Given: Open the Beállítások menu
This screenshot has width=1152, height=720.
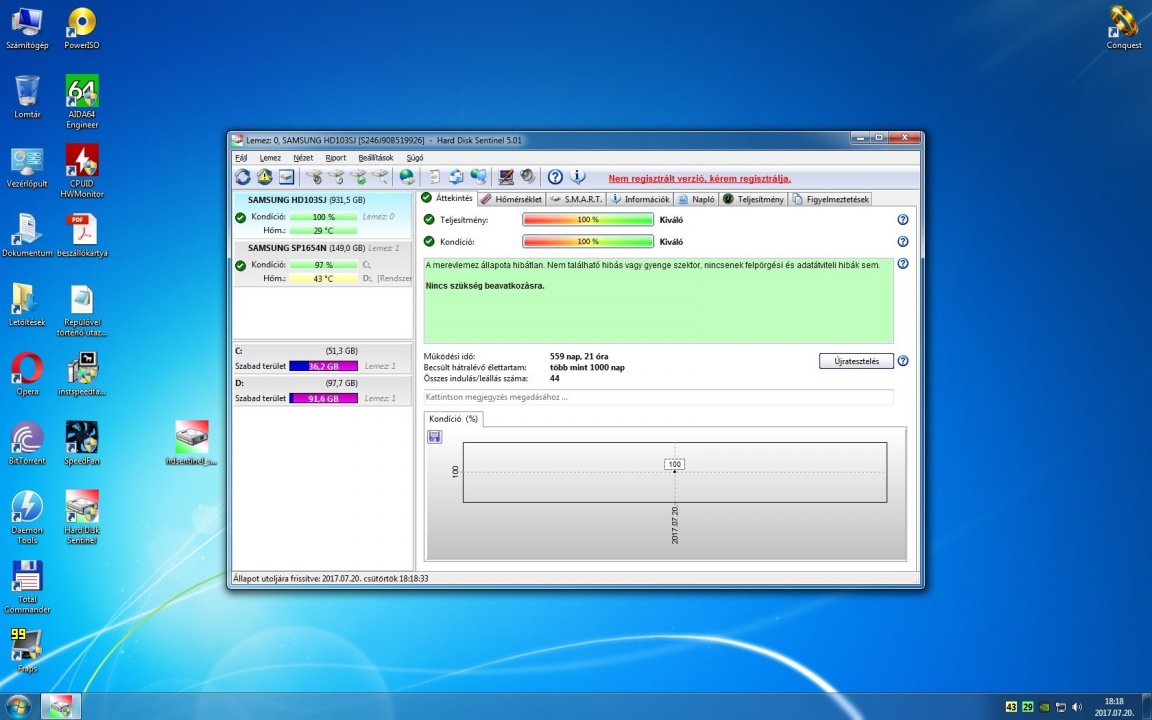Looking at the screenshot, I should tap(375, 158).
